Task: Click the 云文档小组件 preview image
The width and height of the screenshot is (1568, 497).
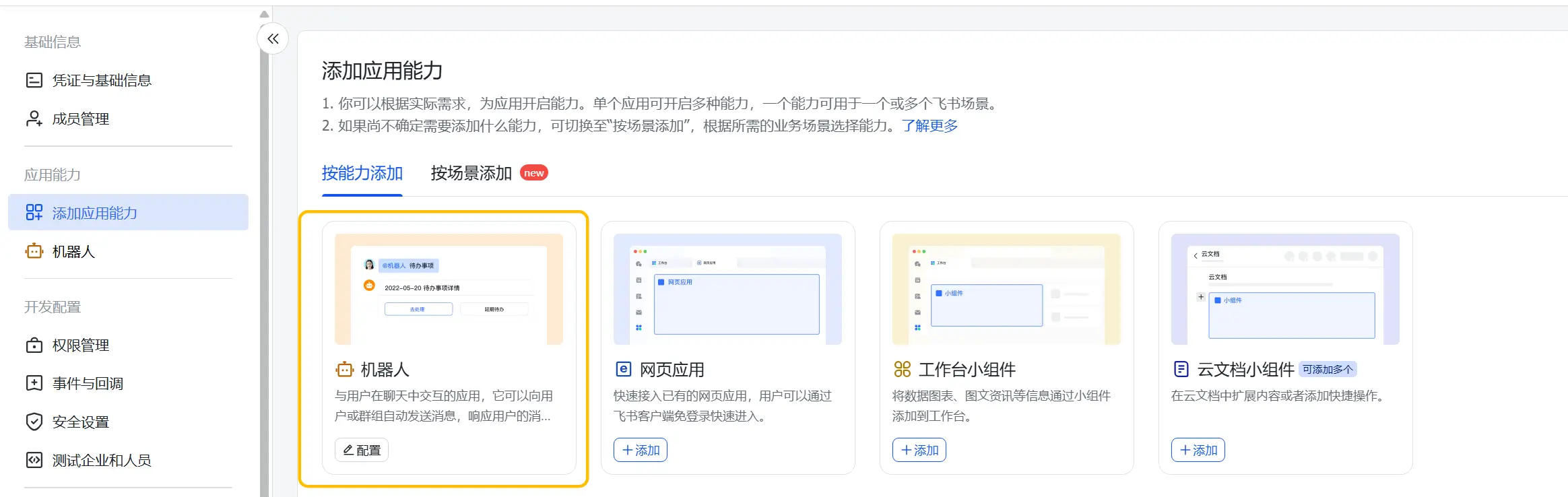Action: [1285, 289]
